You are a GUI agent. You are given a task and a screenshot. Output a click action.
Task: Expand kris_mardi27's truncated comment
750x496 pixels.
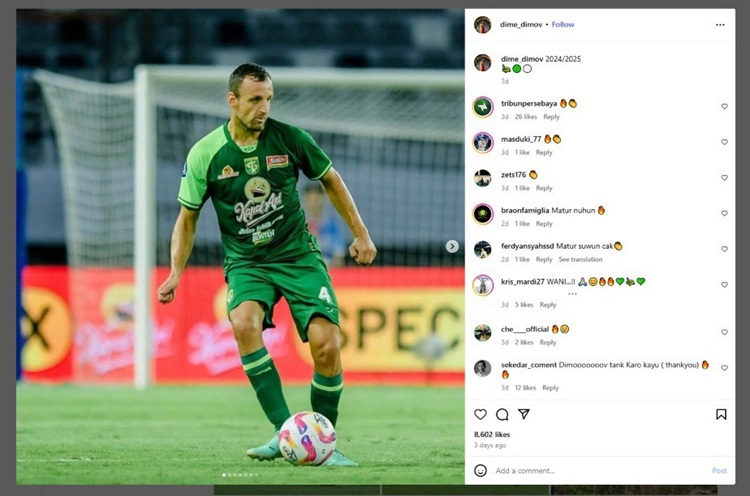click(x=572, y=294)
